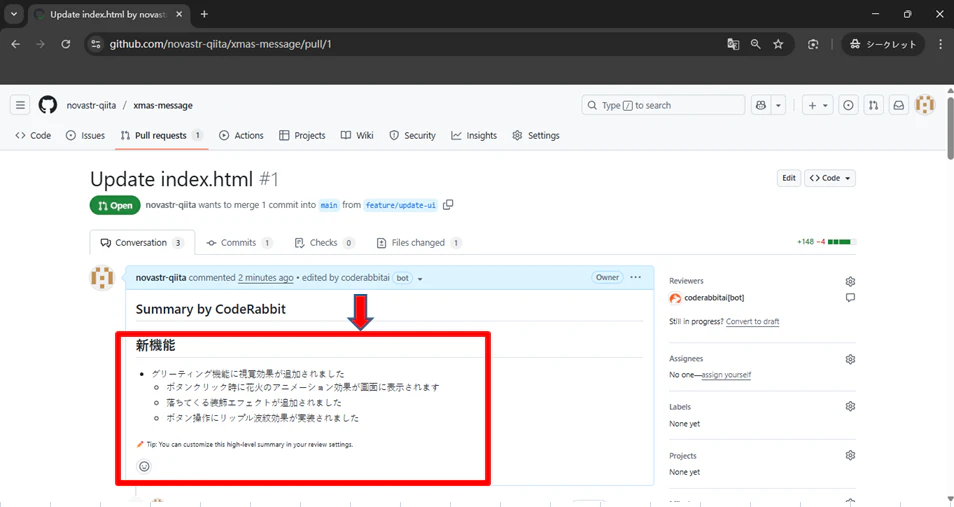
Task: Open the Insights tab
Action: click(474, 135)
